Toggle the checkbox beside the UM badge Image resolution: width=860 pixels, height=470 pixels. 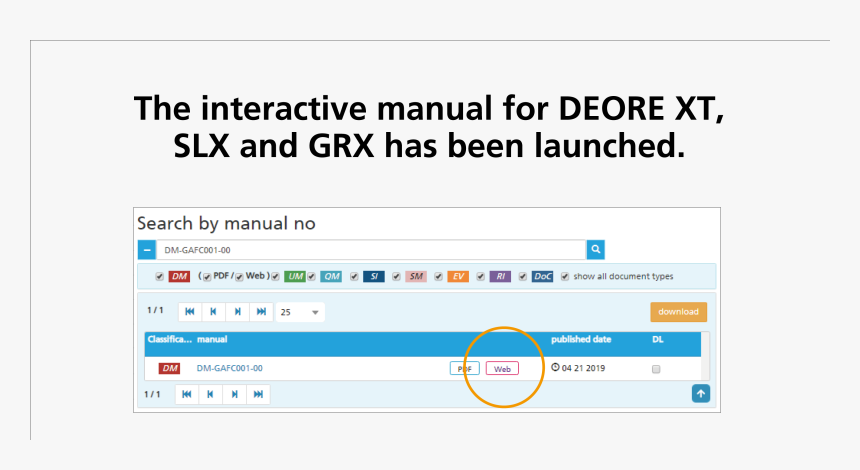pyautogui.click(x=275, y=276)
